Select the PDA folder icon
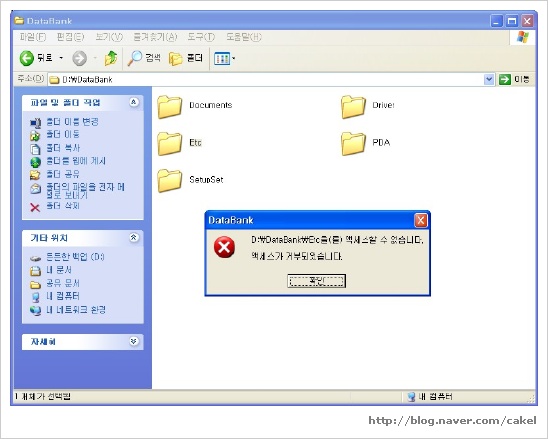Viewport: 548px width, 439px height. click(353, 143)
